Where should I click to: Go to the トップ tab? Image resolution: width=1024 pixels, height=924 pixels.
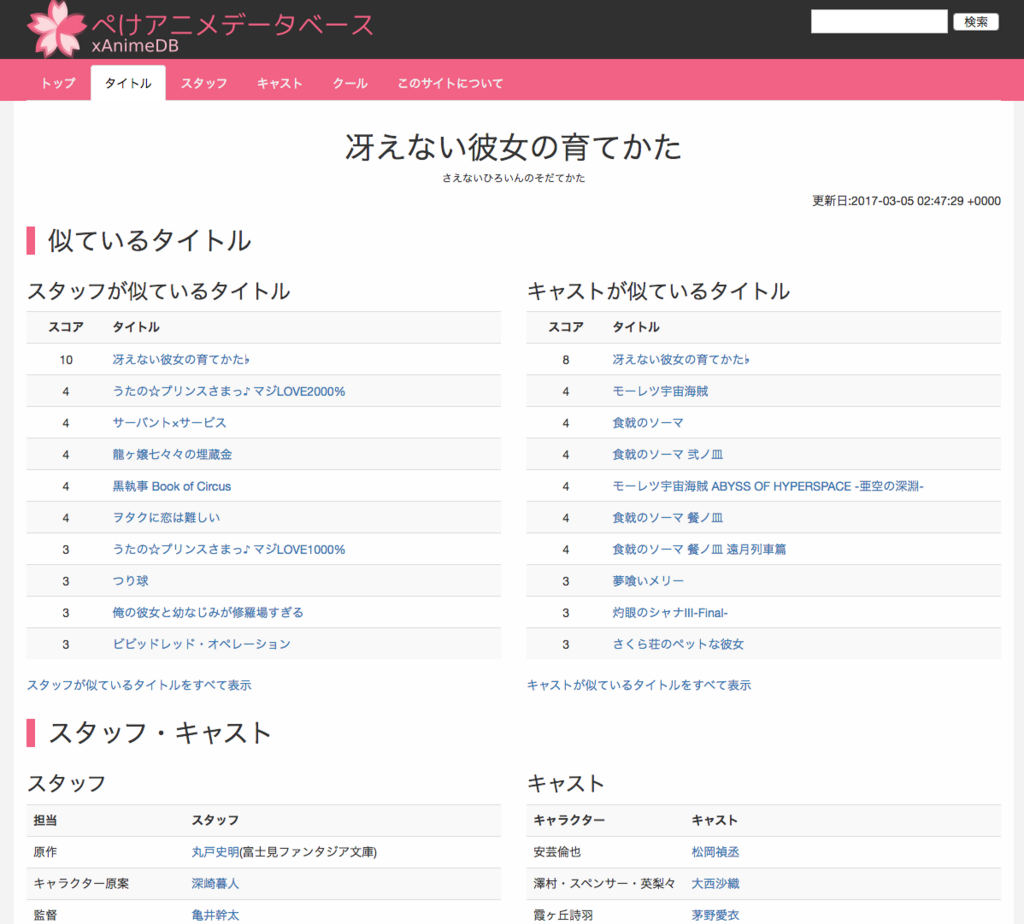click(x=58, y=83)
